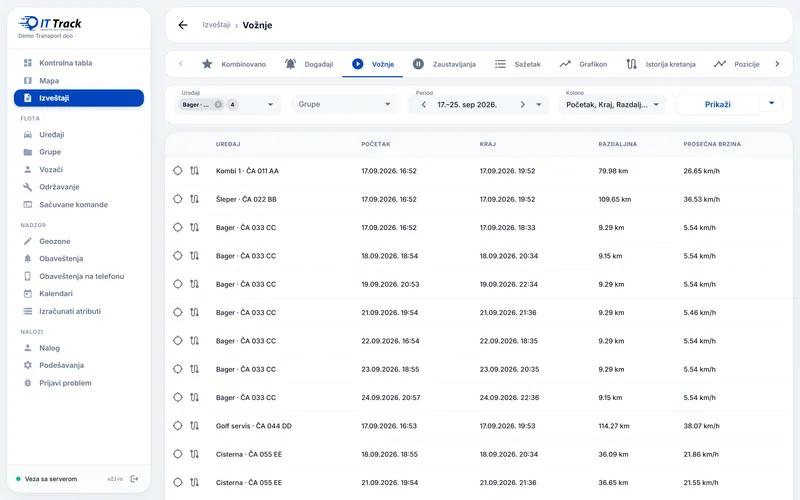The height and width of the screenshot is (500, 800).
Task: Click the logout icon beside server status
Action: (134, 479)
